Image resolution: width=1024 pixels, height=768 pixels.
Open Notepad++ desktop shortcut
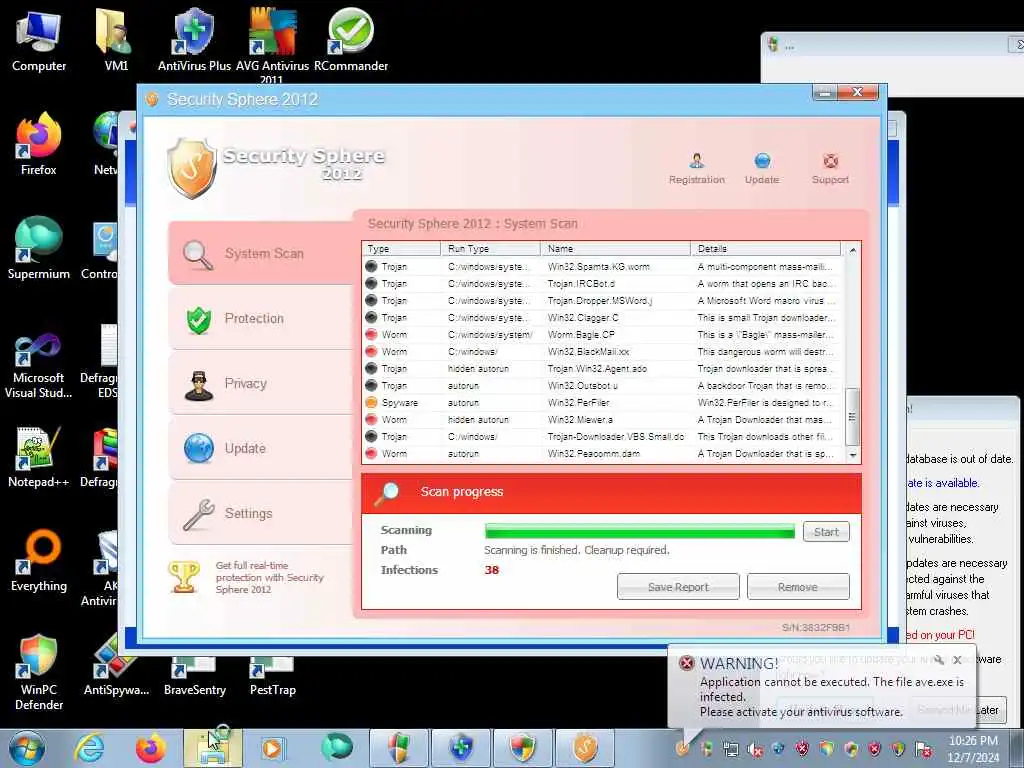click(x=39, y=456)
